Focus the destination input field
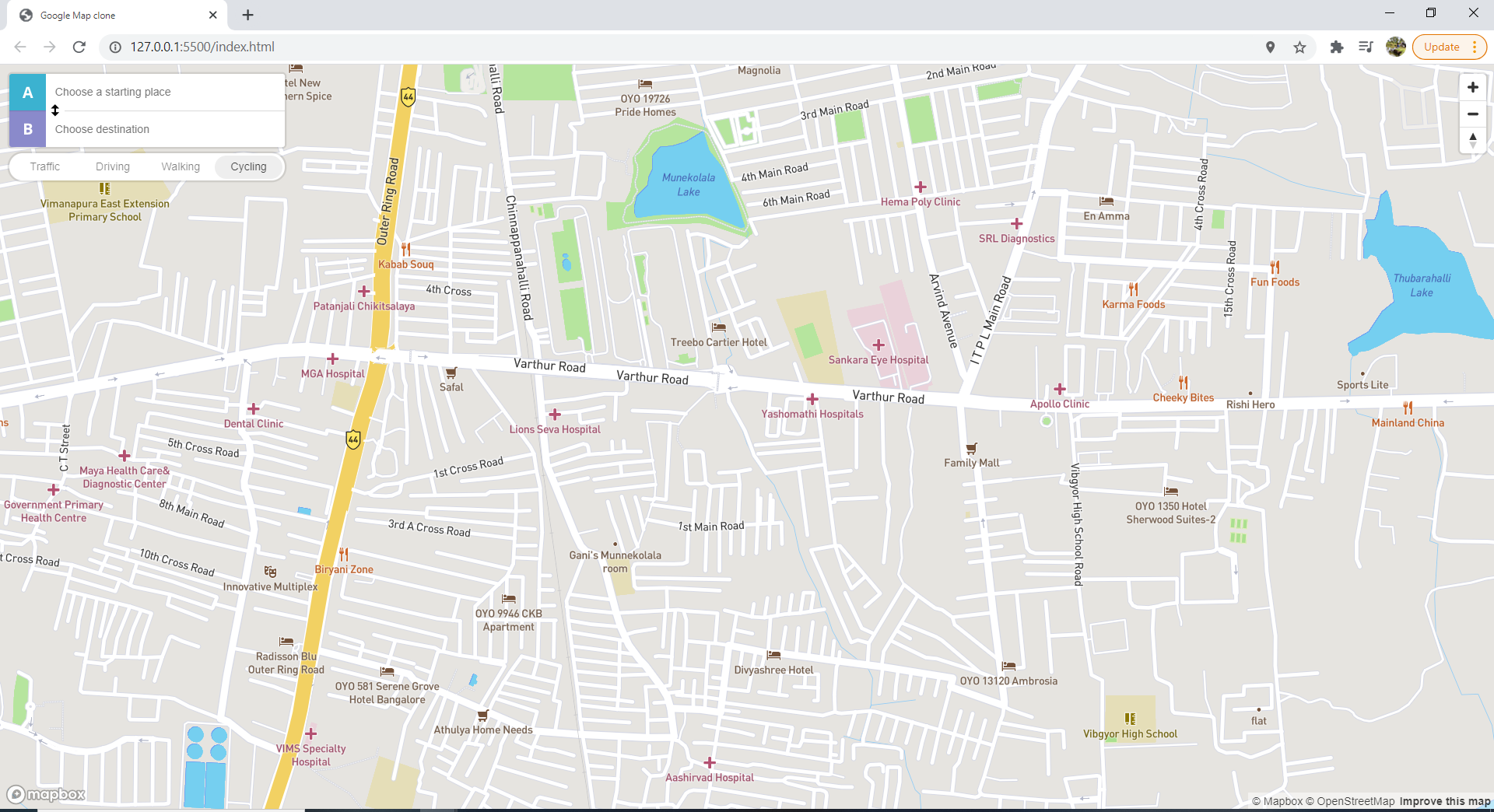The height and width of the screenshot is (812, 1494). click(x=165, y=129)
